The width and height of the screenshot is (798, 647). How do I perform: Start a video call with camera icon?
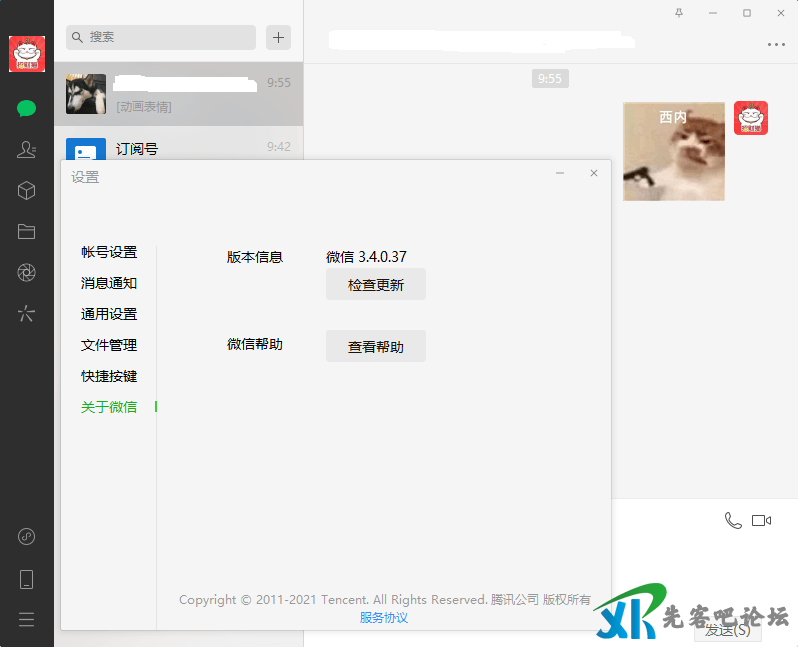coord(762,520)
